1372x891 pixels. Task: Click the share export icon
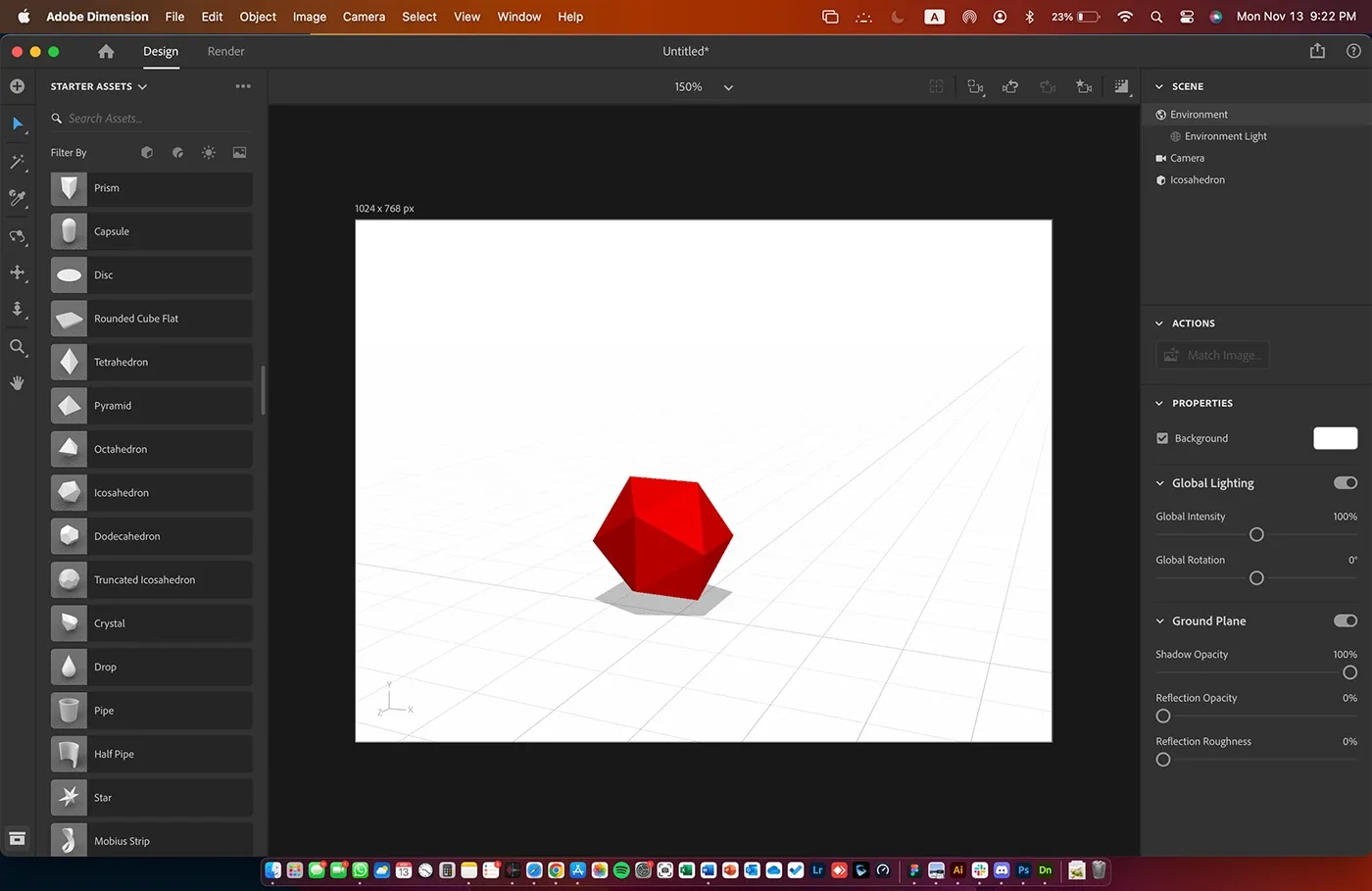point(1317,51)
